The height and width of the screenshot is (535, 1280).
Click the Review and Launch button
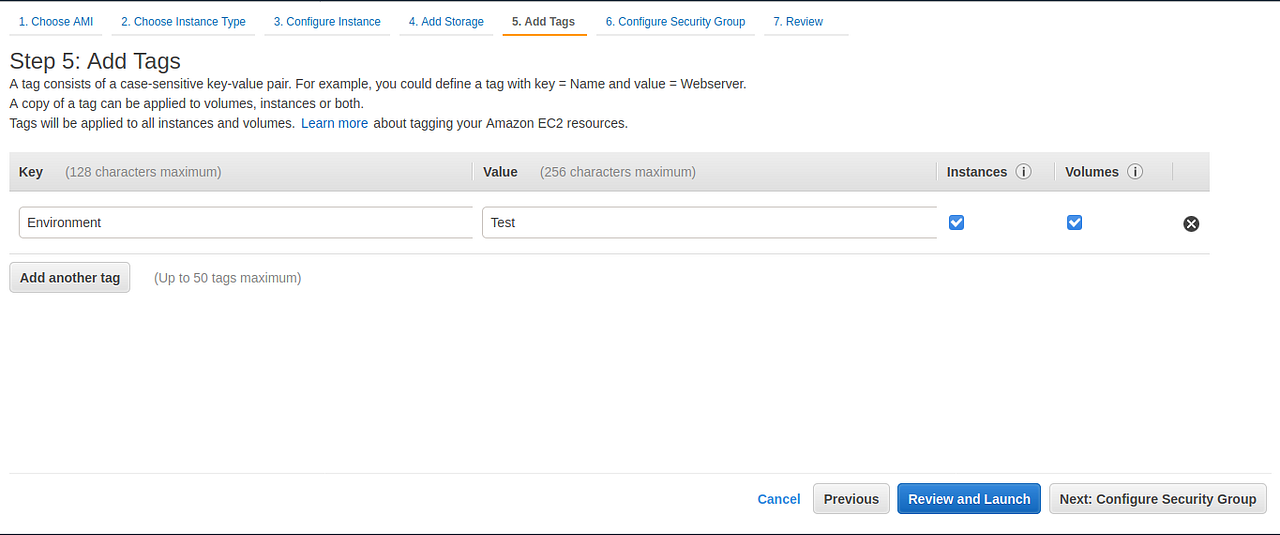tap(969, 499)
